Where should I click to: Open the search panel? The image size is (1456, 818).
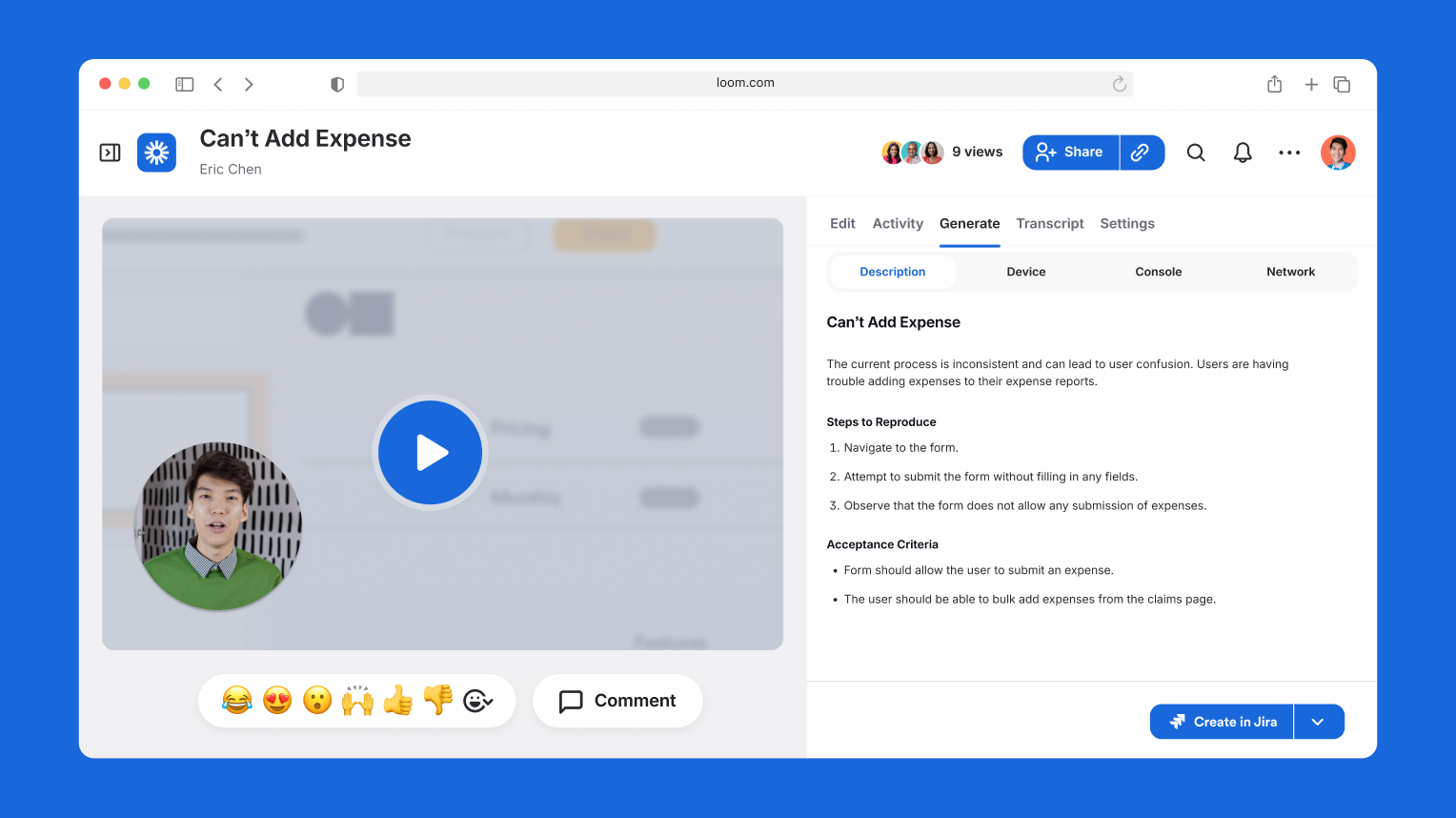[1196, 152]
